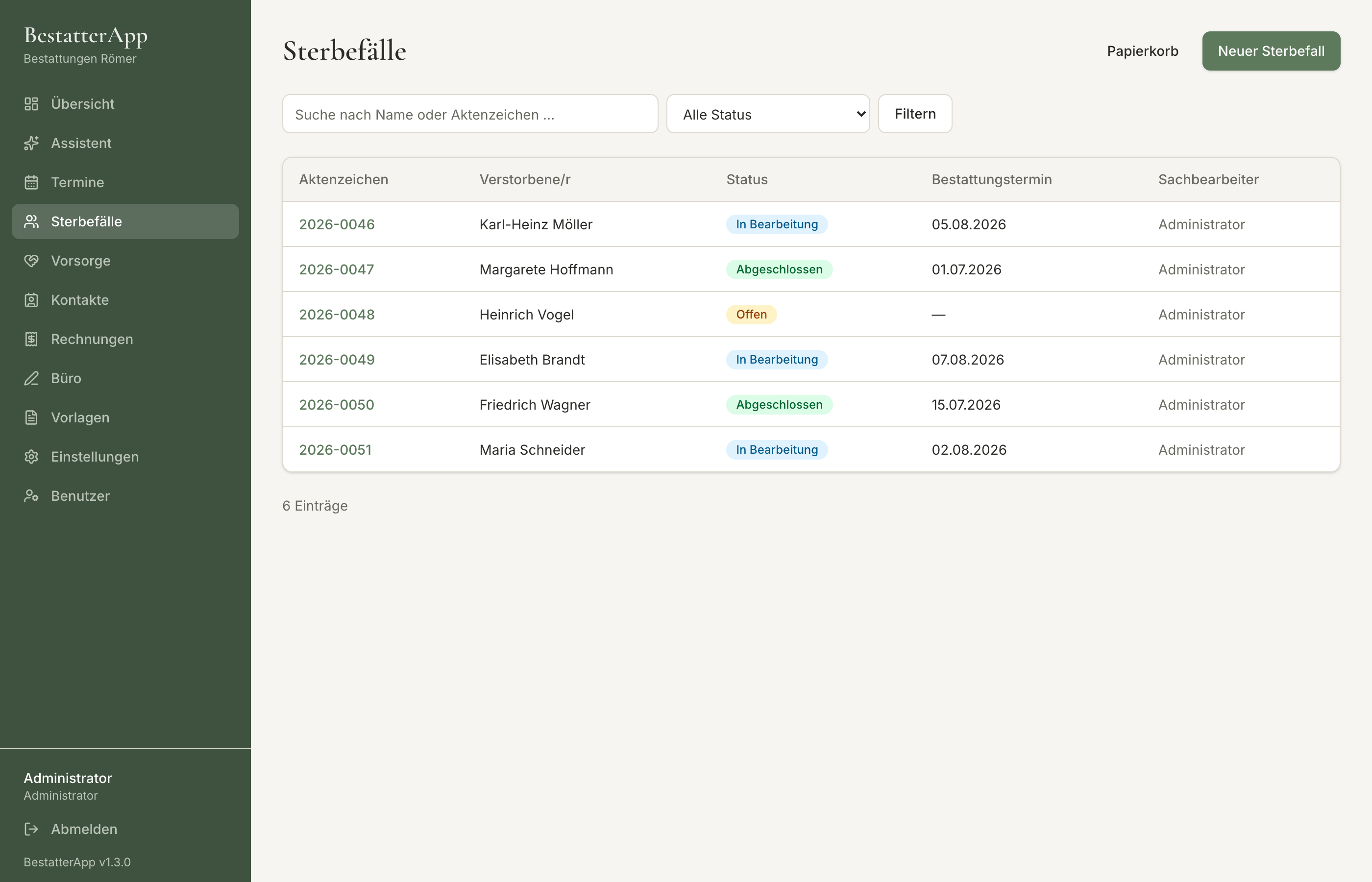Click the date 07.08.2026

click(x=968, y=360)
